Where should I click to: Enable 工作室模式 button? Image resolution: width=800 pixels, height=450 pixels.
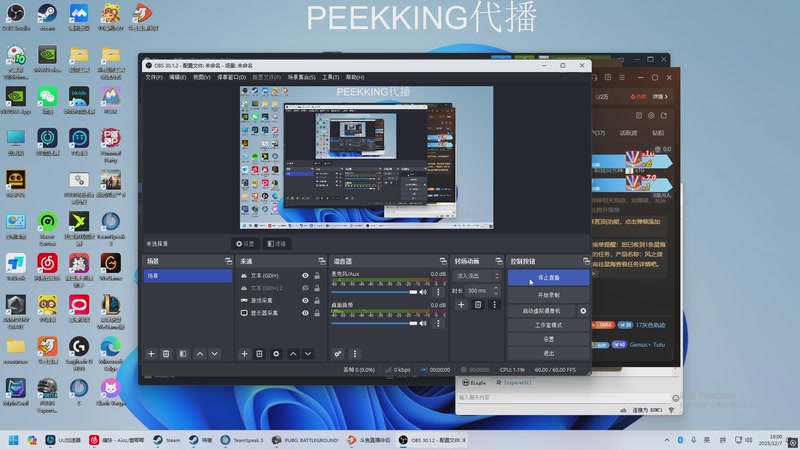[548, 325]
